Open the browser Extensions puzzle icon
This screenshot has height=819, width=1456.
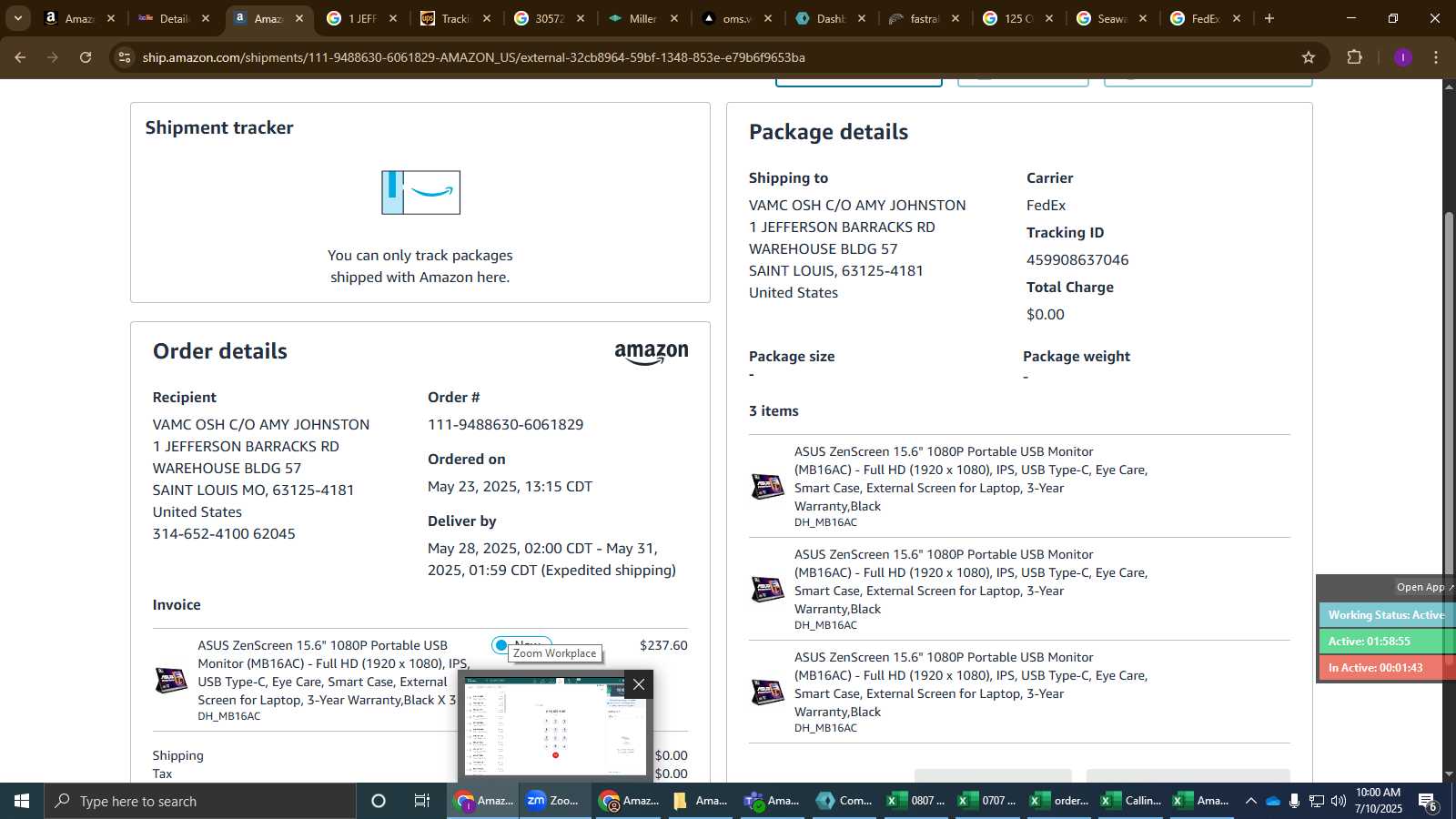pos(1355,57)
